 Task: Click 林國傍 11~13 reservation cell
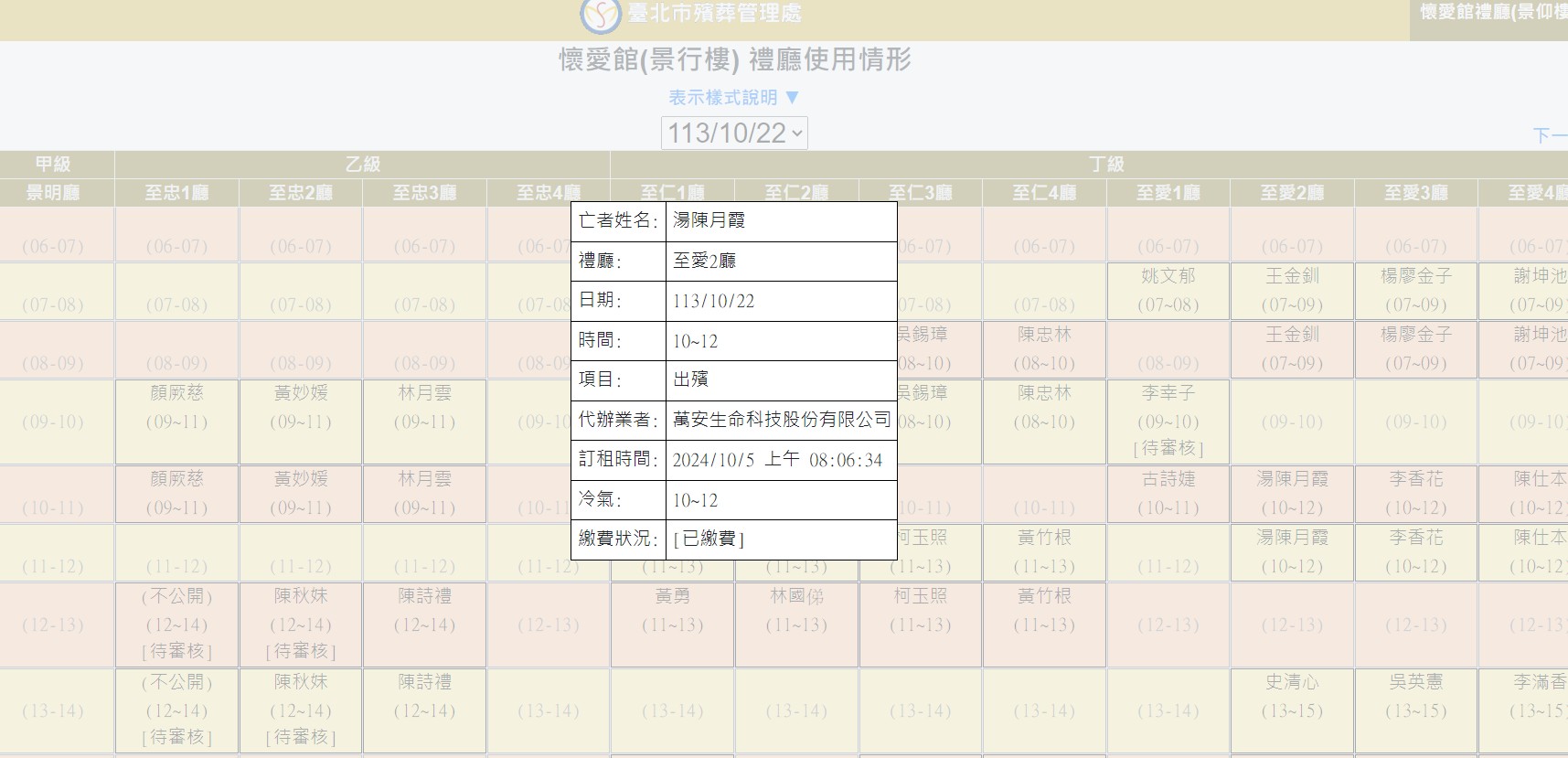click(796, 611)
